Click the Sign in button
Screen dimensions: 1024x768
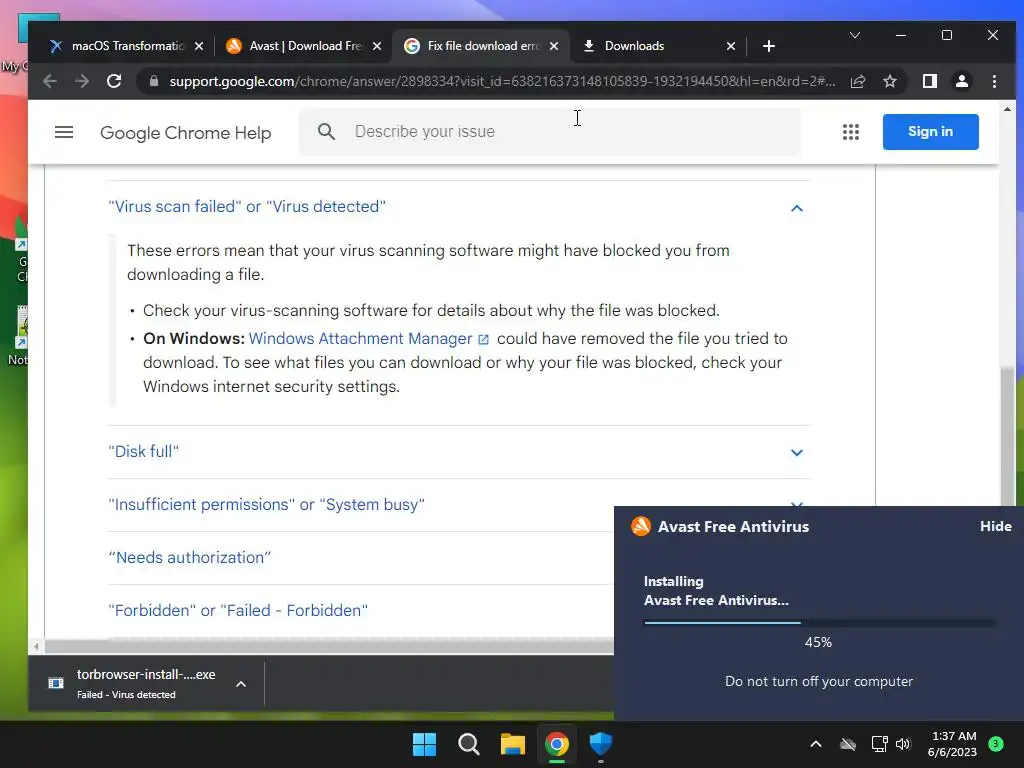tap(930, 132)
